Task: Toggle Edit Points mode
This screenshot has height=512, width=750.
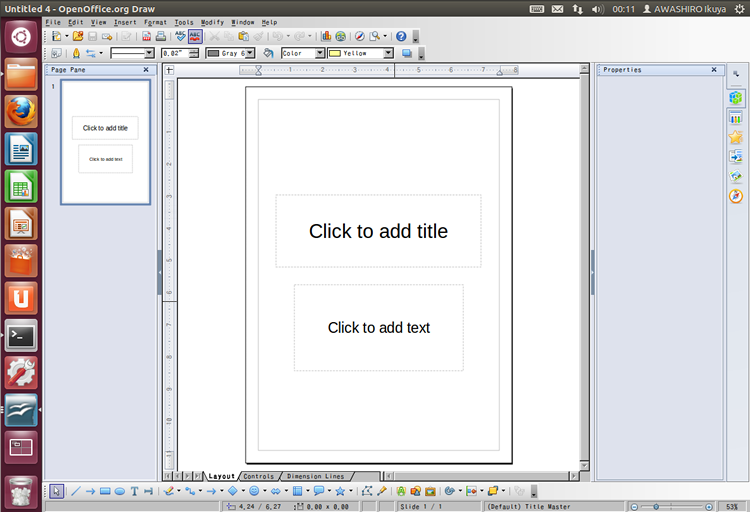Action: point(367,491)
